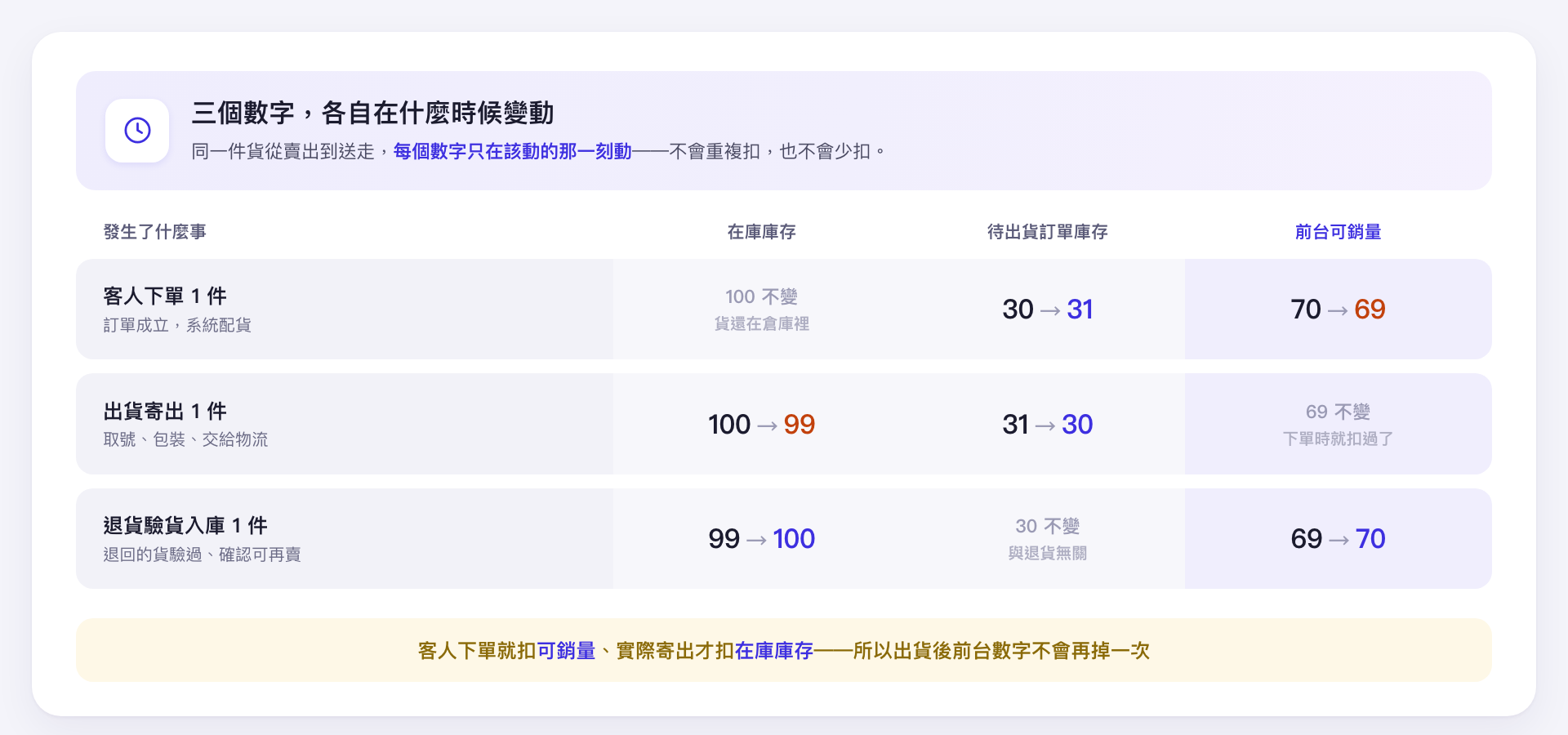Viewport: 1568px width, 735px height.
Task: Click the 在庫庫存 column header
Action: coord(761,232)
